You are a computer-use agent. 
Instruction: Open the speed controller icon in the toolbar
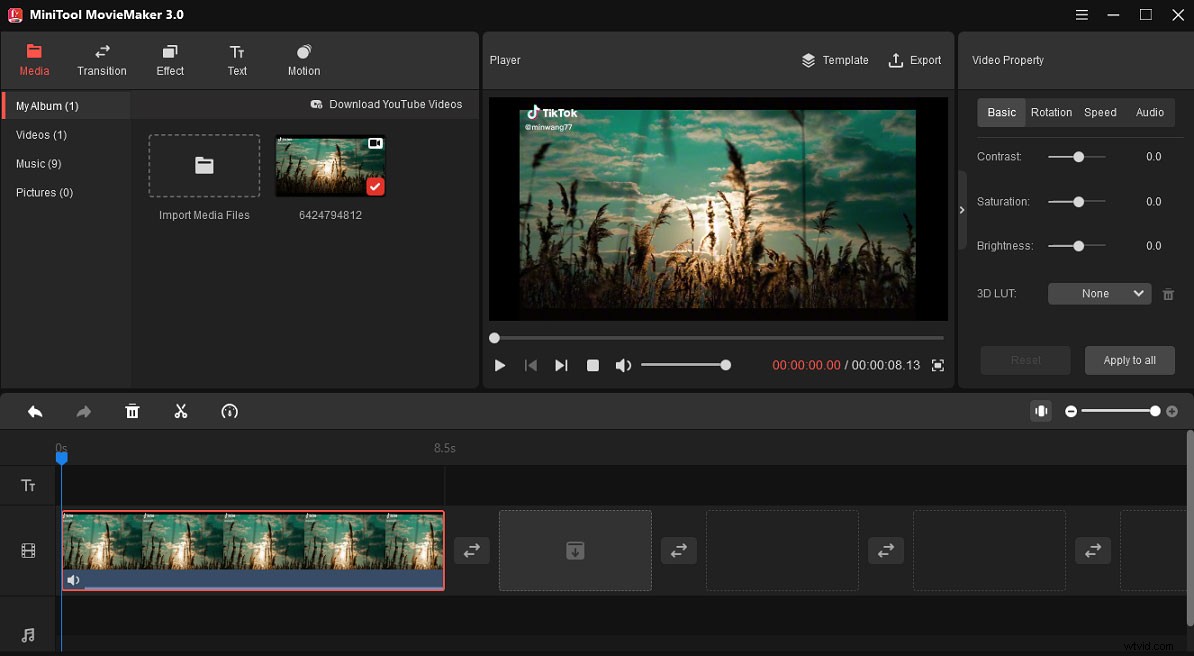tap(229, 411)
